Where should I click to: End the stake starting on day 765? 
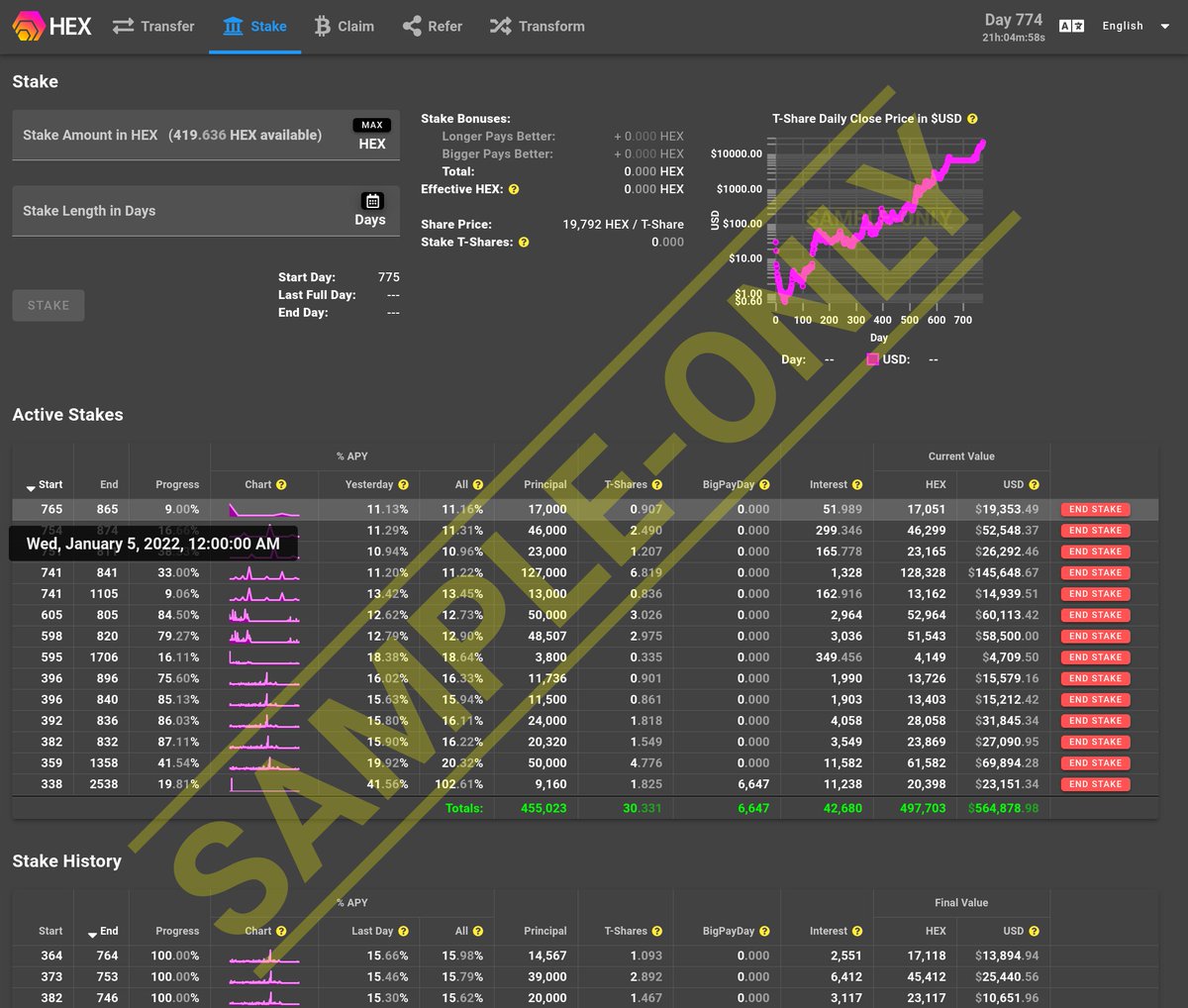coord(1095,510)
